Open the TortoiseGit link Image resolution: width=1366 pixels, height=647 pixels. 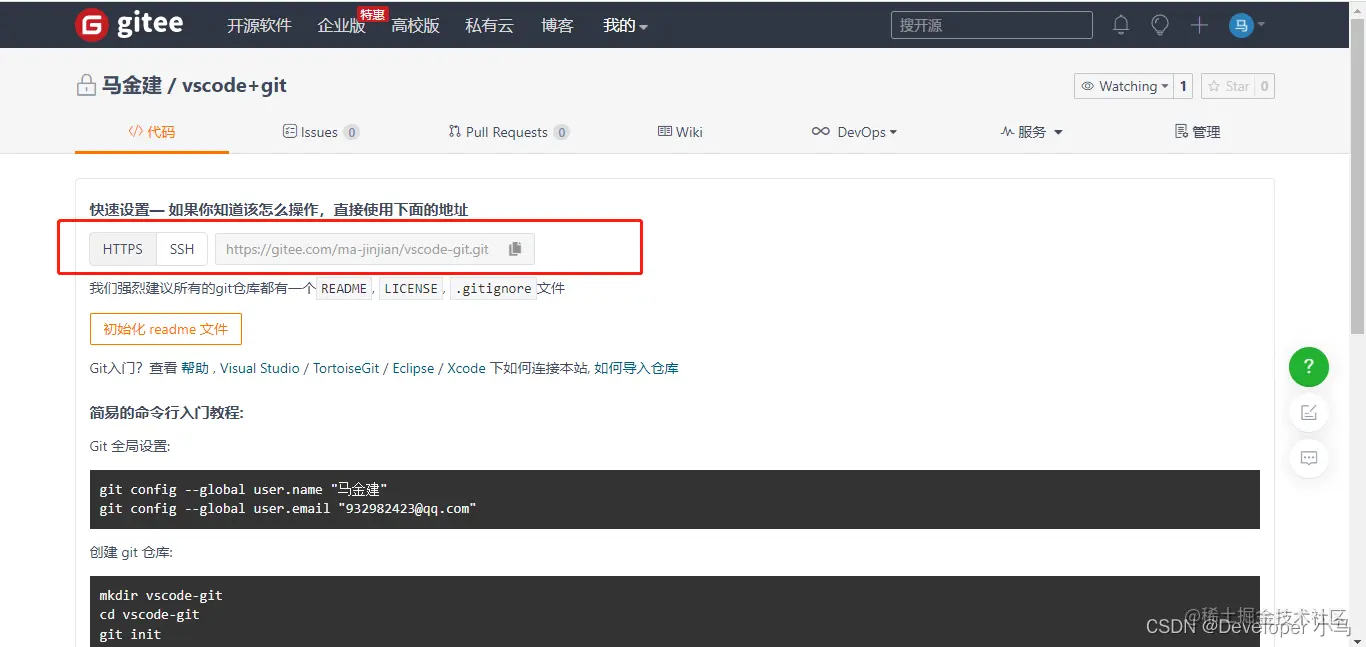[x=346, y=368]
